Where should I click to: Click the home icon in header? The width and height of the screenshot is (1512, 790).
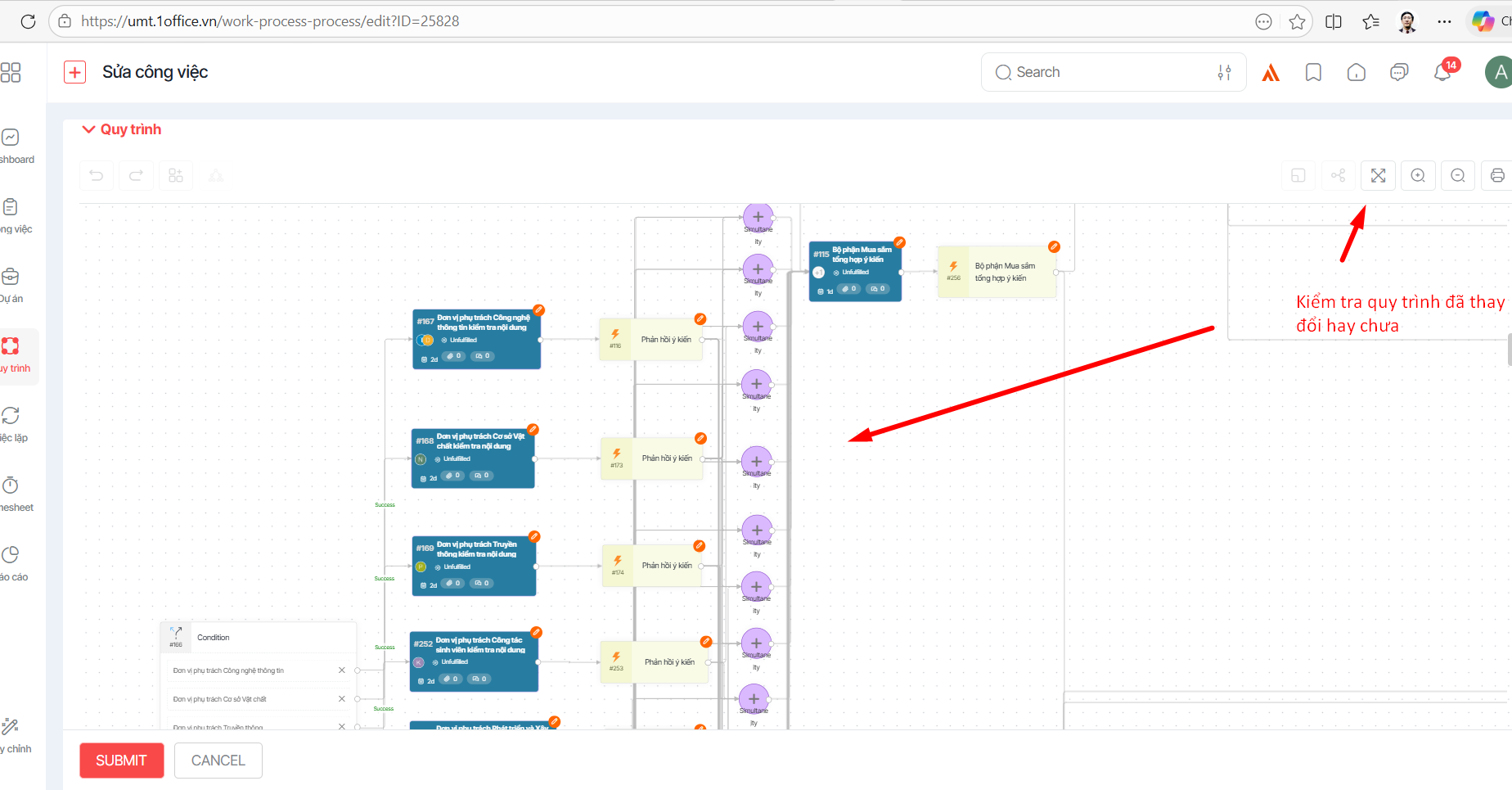click(x=1356, y=72)
